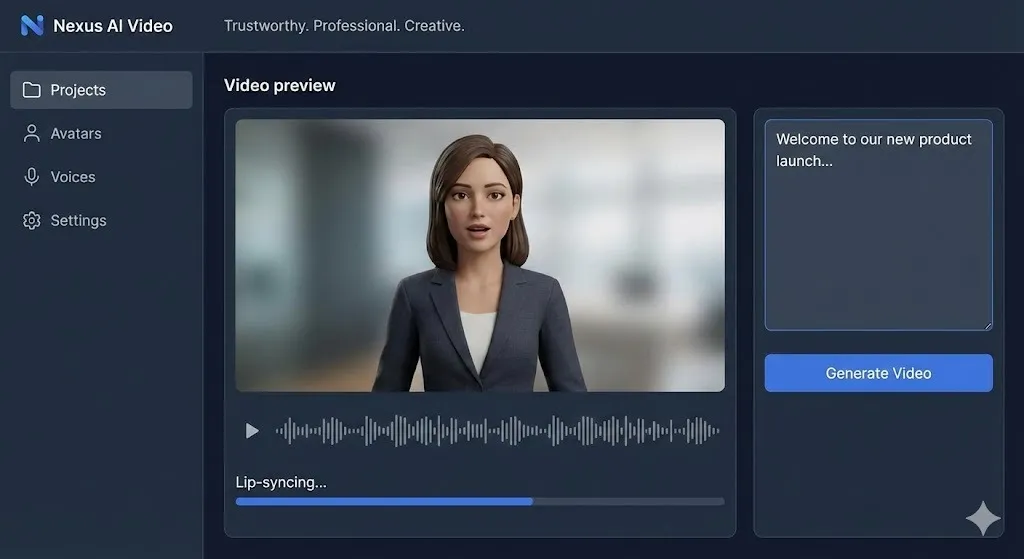Click the Avatars person icon
Image resolution: width=1024 pixels, height=559 pixels.
tap(31, 133)
